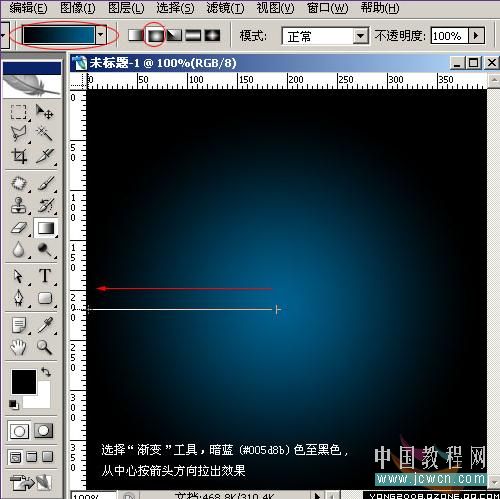This screenshot has width=500, height=499.
Task: Open the 不透明度 opacity slider arrow
Action: pyautogui.click(x=476, y=36)
